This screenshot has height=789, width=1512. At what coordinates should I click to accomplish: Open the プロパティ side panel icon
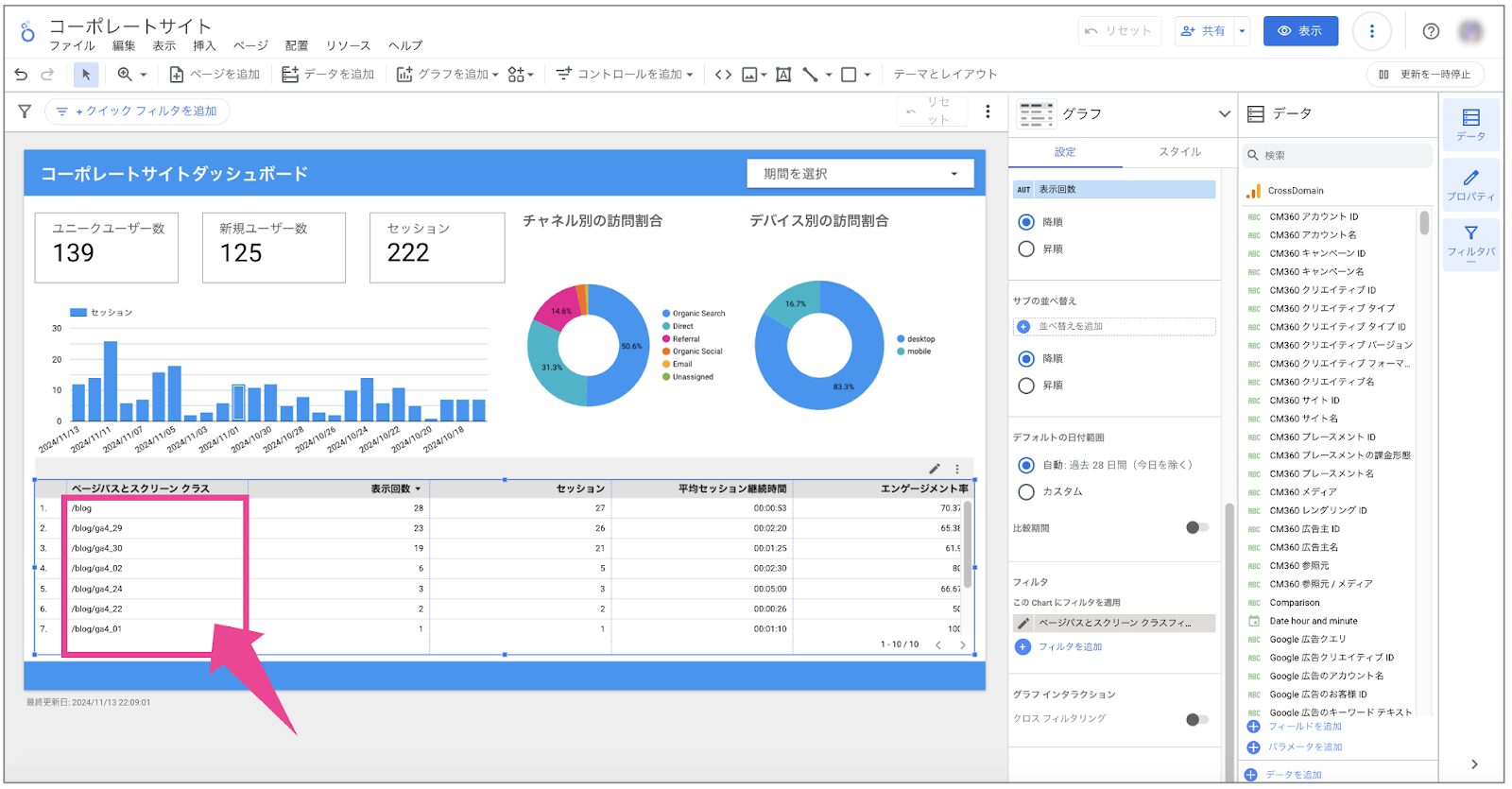point(1471,185)
